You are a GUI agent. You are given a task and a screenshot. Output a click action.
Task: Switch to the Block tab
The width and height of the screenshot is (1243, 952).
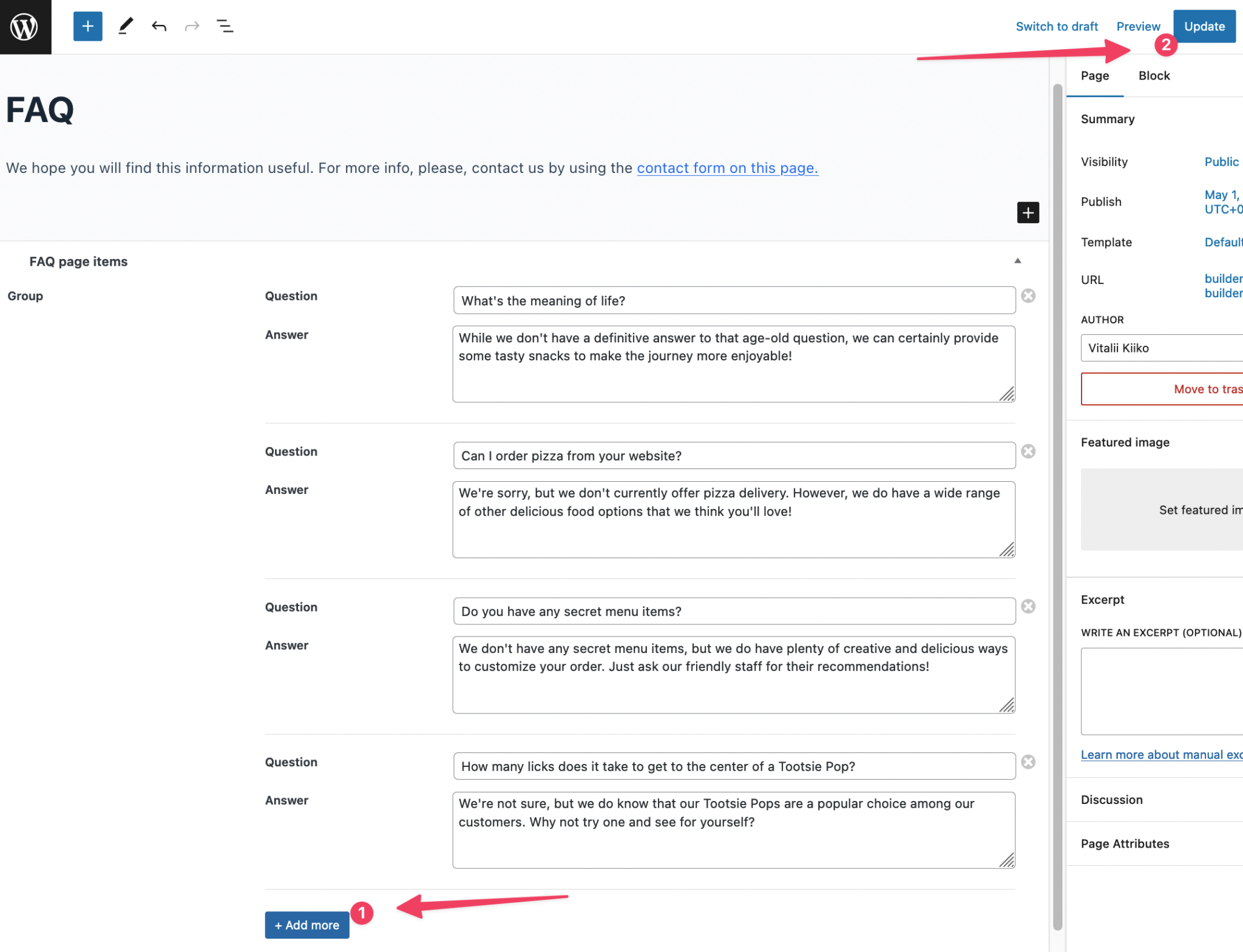[x=1153, y=75]
